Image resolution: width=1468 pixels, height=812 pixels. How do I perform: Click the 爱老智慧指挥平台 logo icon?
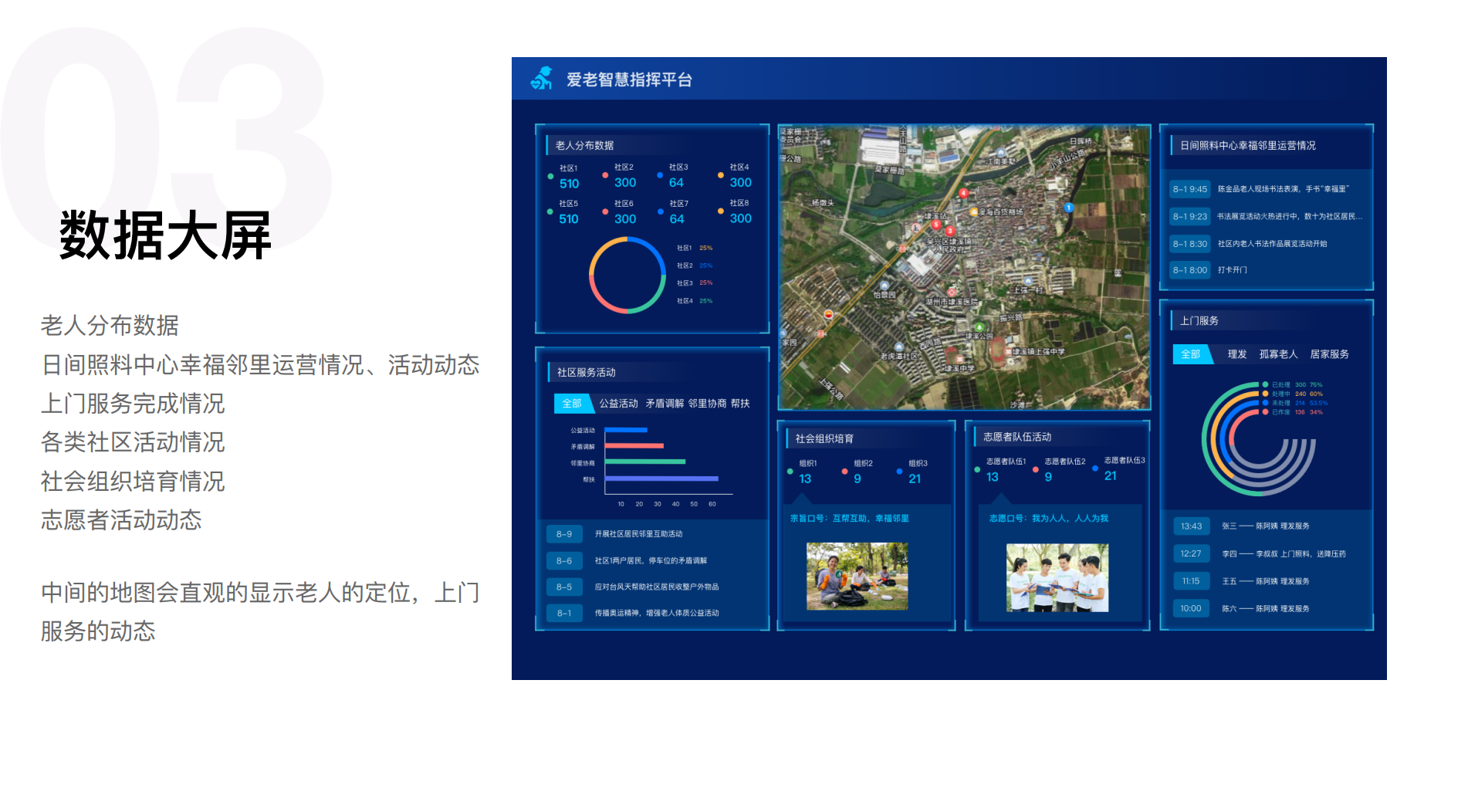click(x=542, y=78)
